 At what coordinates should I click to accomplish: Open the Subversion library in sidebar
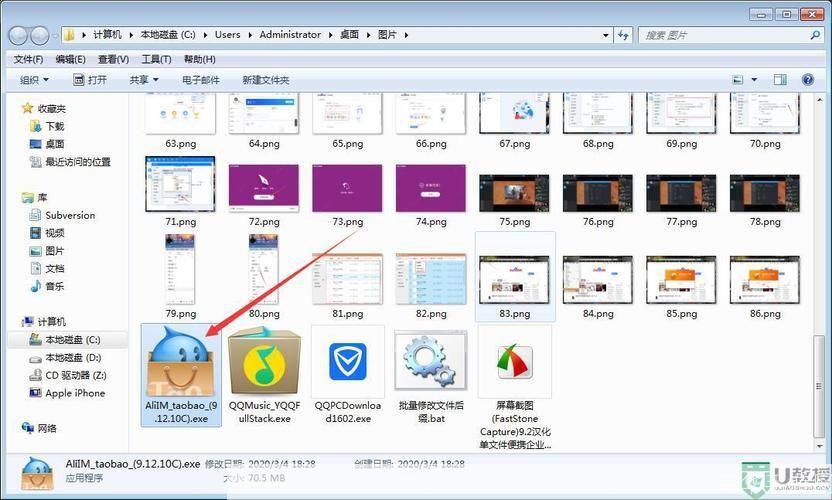click(x=69, y=215)
